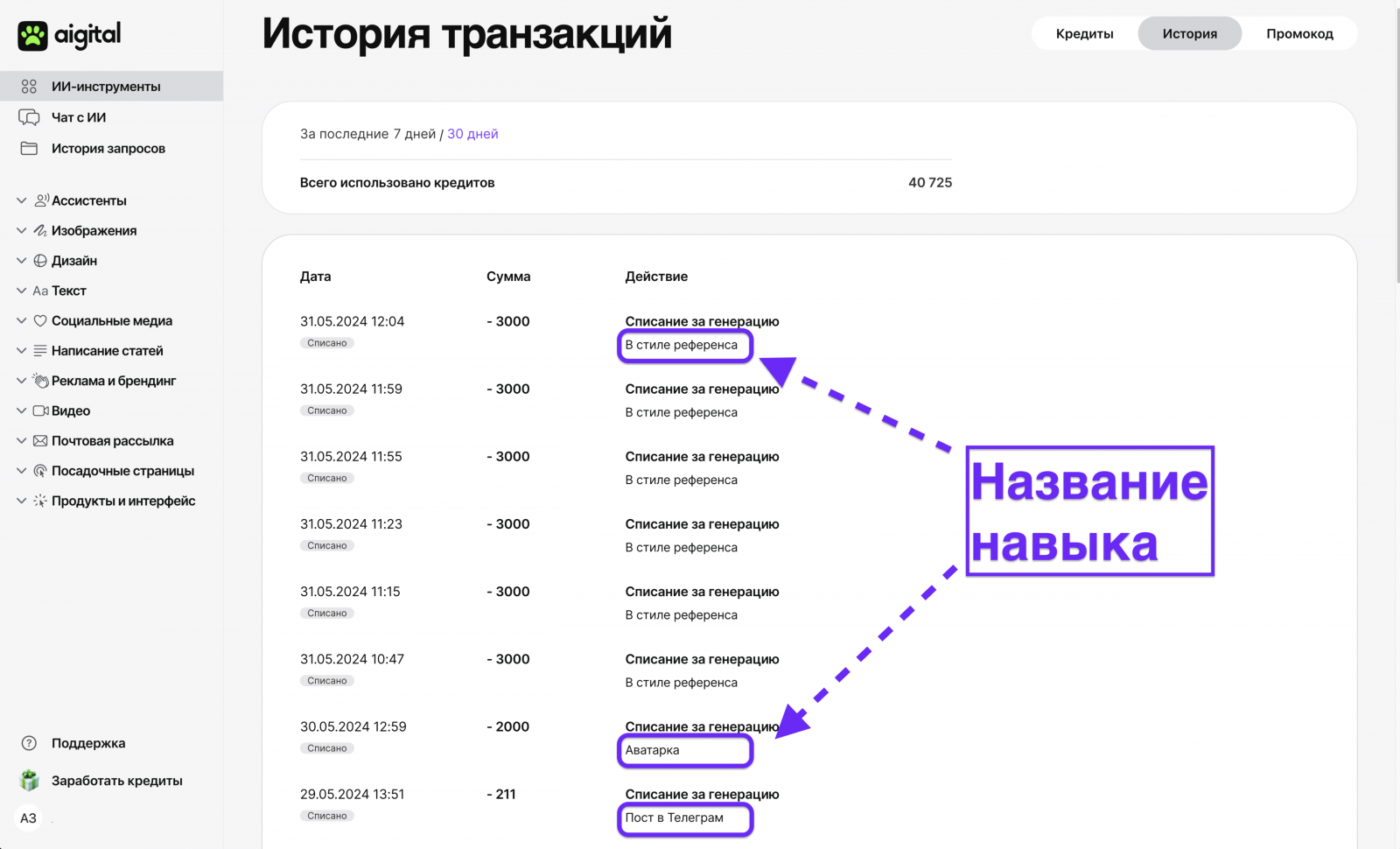The width and height of the screenshot is (1400, 849).
Task: Click the Чат с ИИ chat bubble icon
Action: (29, 117)
